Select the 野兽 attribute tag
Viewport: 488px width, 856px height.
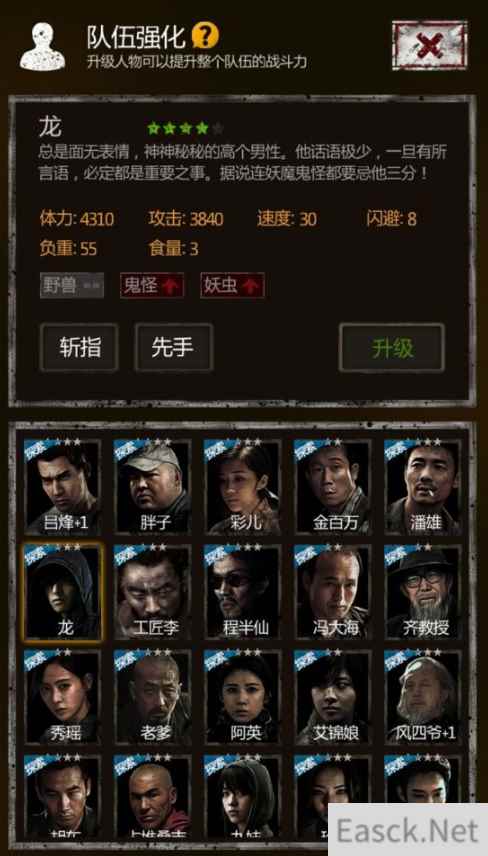point(72,285)
